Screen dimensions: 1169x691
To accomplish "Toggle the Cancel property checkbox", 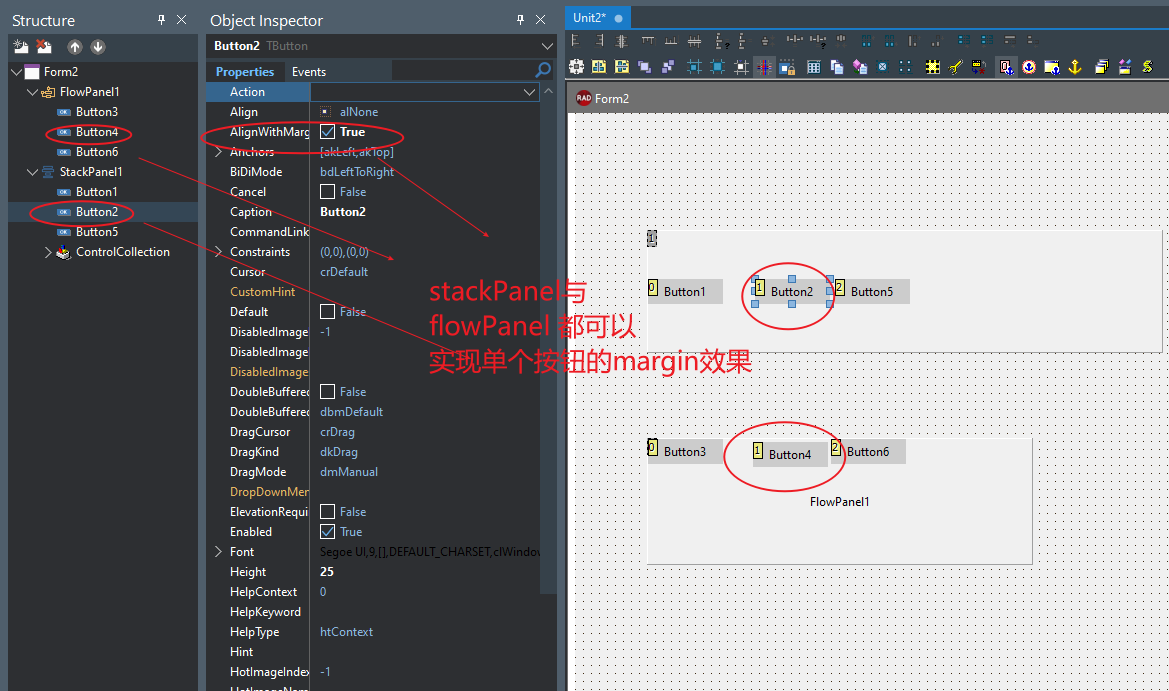I will pos(328,192).
